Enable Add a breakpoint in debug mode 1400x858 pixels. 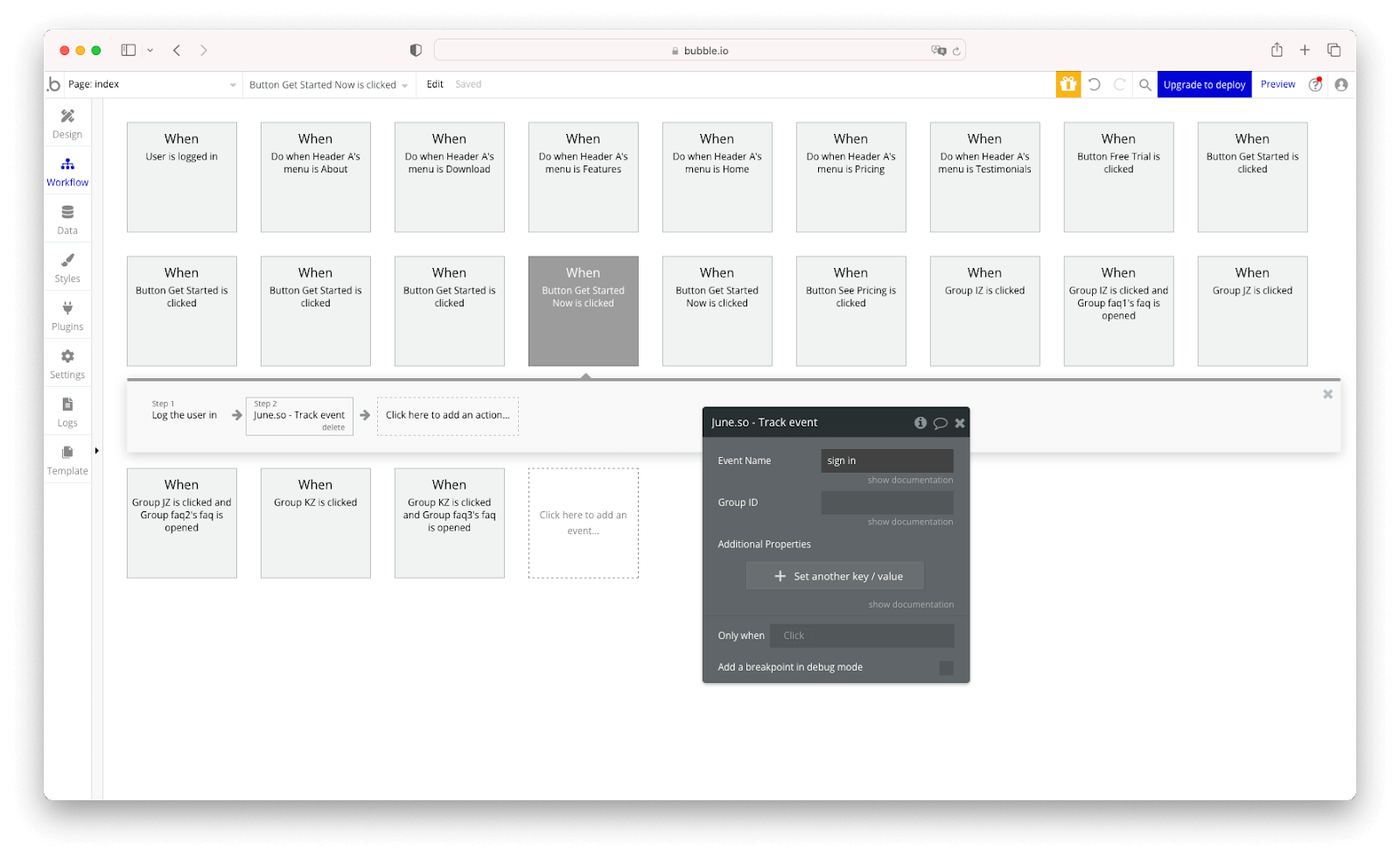coord(946,667)
